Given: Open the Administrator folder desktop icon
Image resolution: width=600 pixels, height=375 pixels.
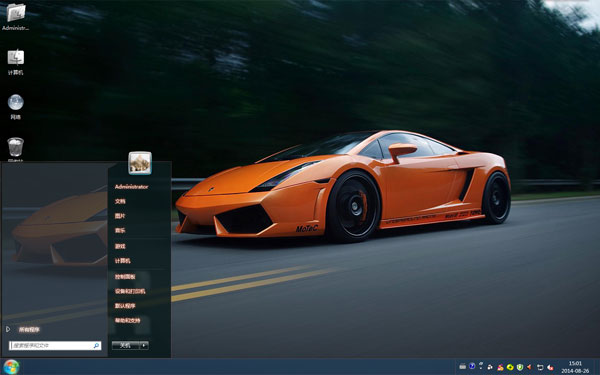Looking at the screenshot, I should [16, 16].
